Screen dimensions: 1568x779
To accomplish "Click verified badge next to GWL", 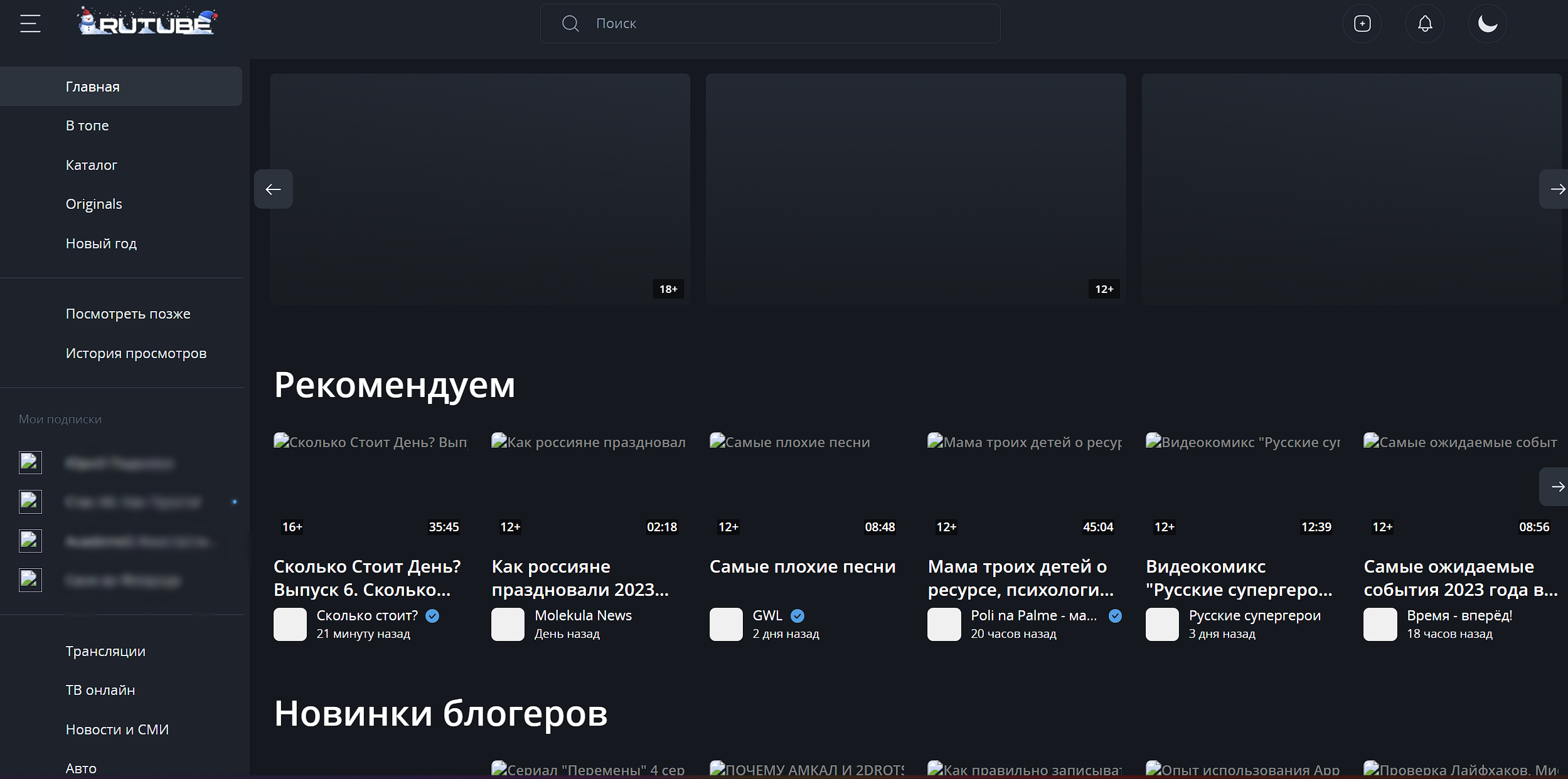I will click(x=797, y=616).
